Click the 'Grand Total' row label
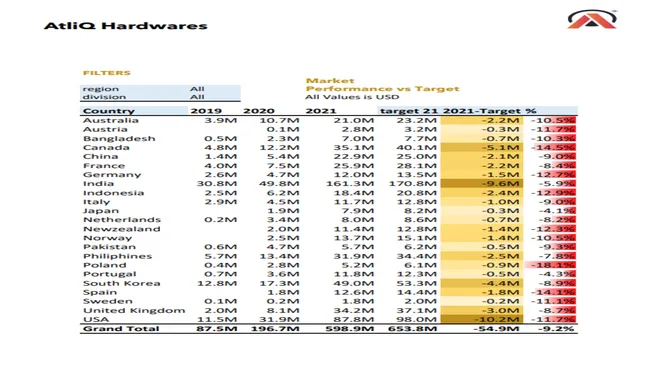650x366 pixels. pos(121,329)
